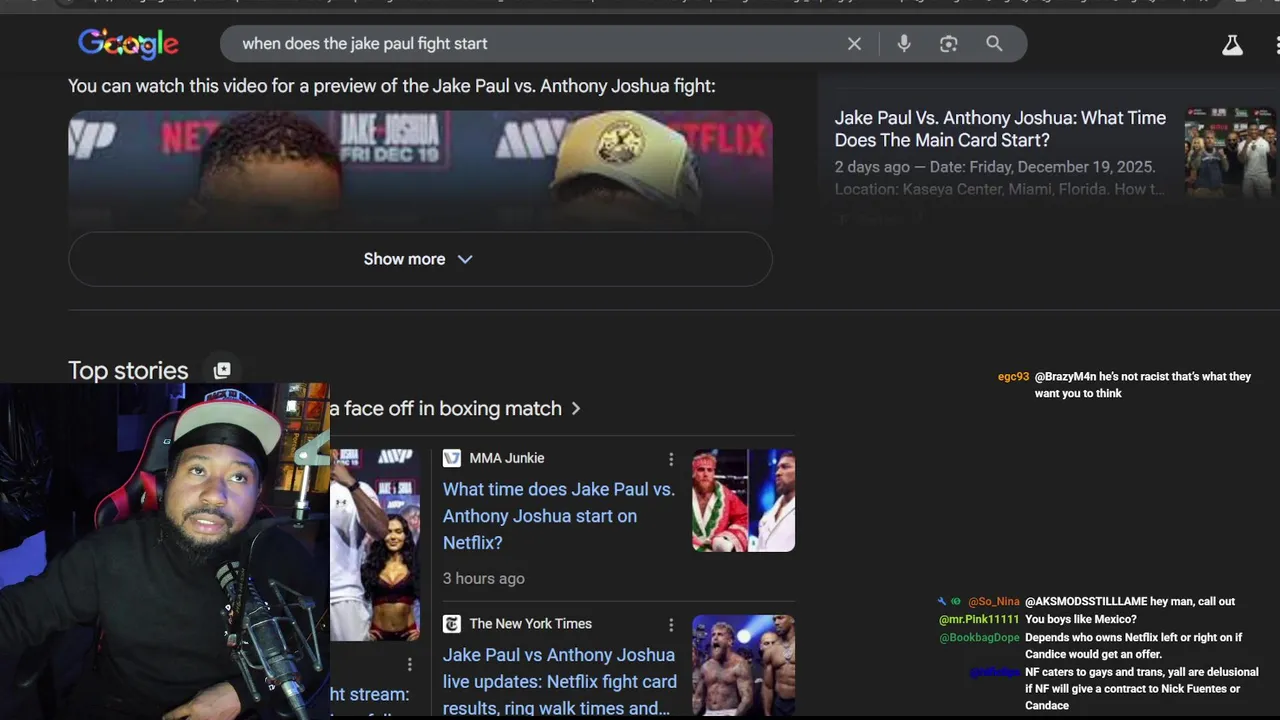Open New York Times story thumbnail image
Image resolution: width=1280 pixels, height=720 pixels.
click(x=743, y=666)
